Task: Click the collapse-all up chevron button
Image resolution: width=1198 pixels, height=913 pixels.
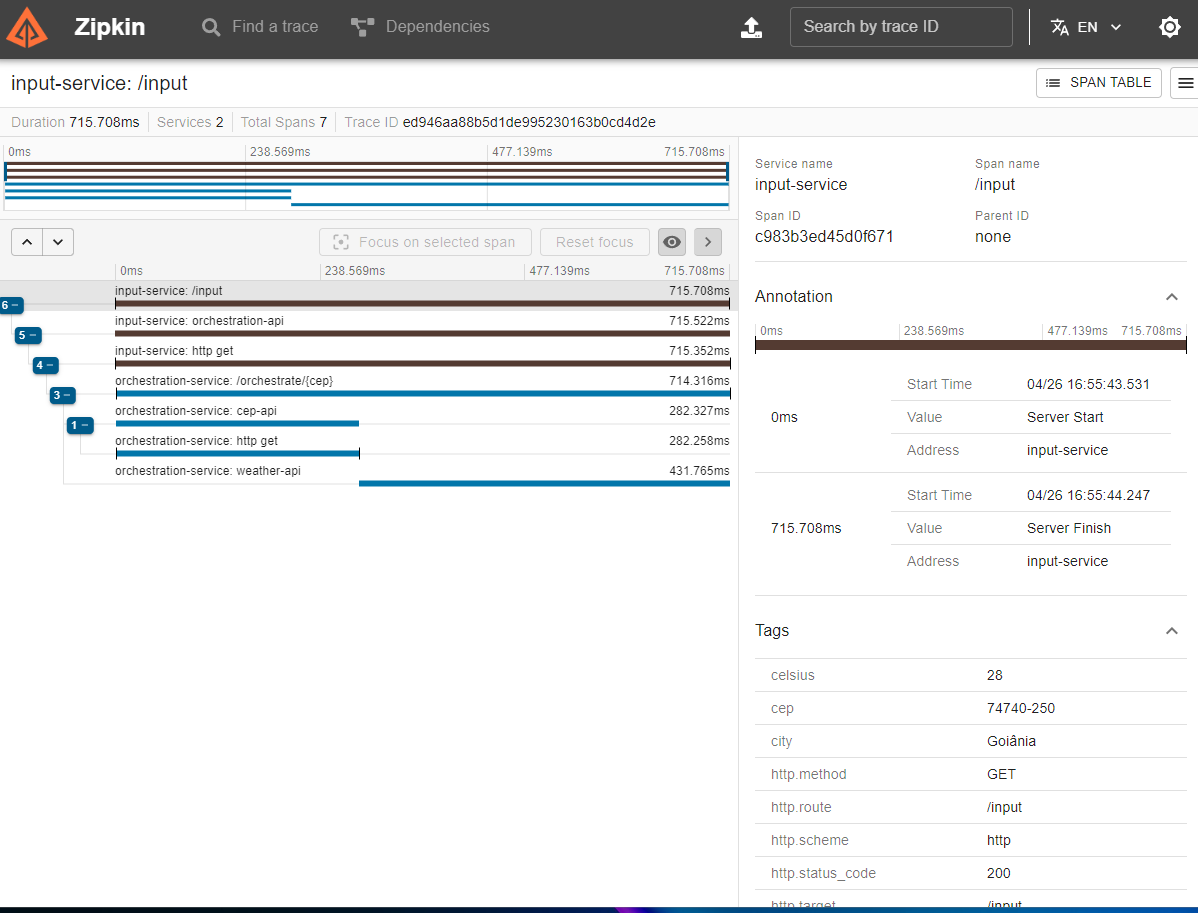Action: (x=27, y=242)
